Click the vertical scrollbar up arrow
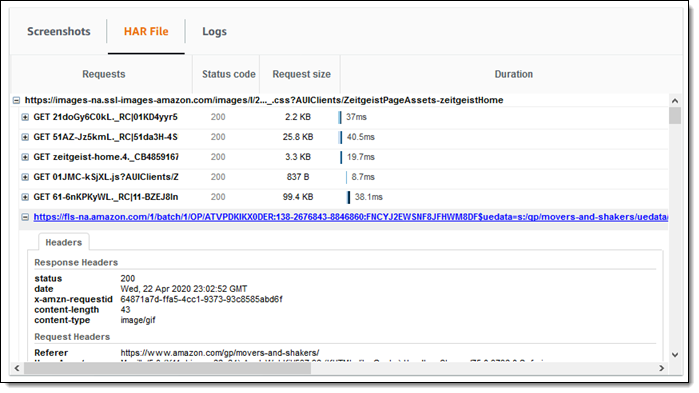699x393 pixels. tap(675, 101)
